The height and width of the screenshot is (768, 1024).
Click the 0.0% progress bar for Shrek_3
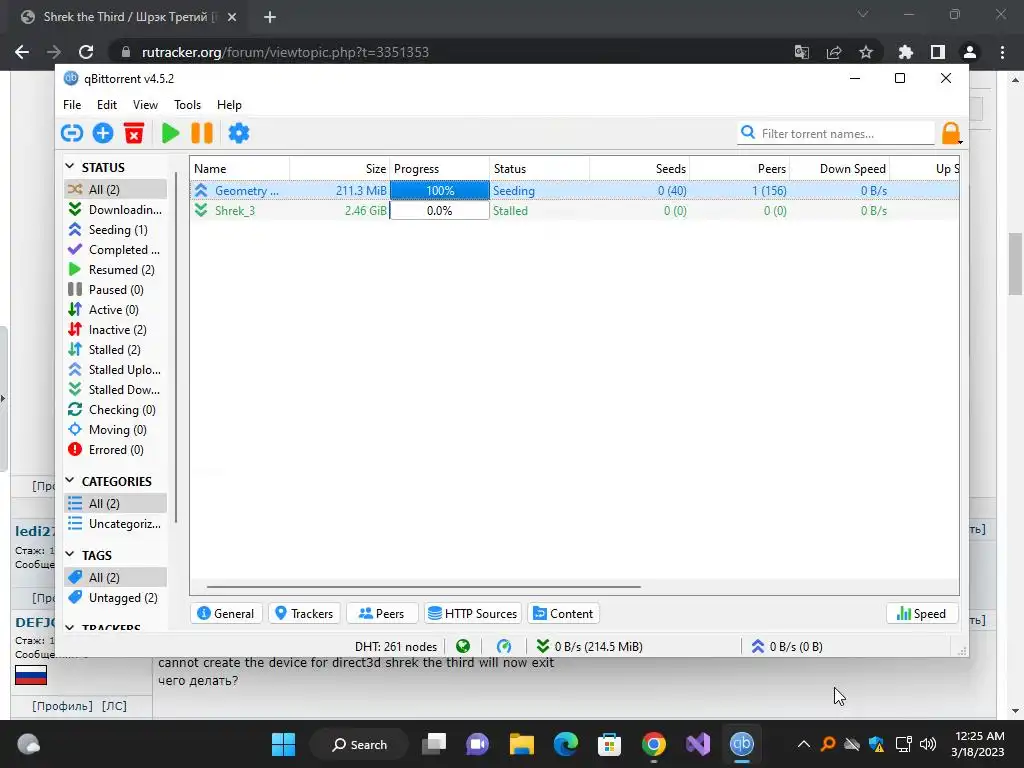tap(440, 210)
